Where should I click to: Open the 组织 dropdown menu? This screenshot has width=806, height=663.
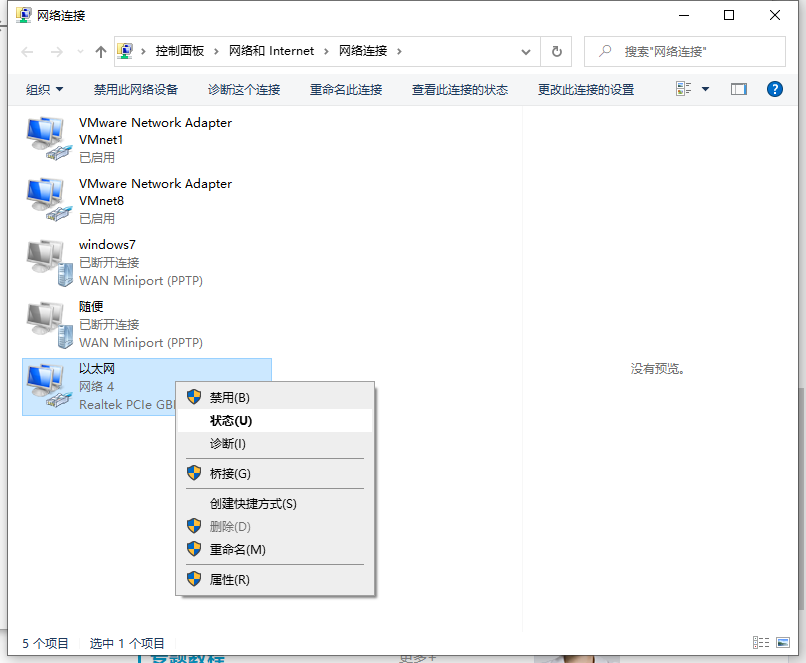[44, 89]
